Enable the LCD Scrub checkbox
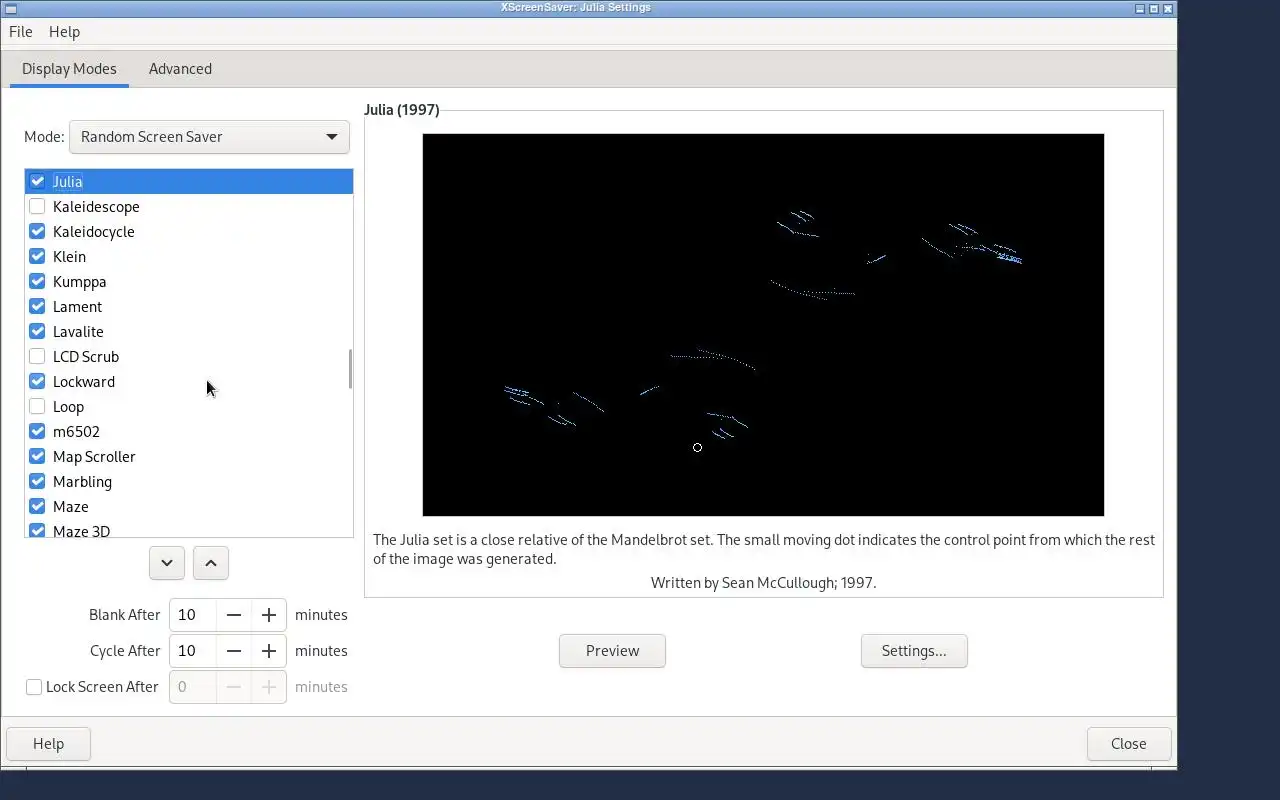The image size is (1280, 800). [37, 356]
